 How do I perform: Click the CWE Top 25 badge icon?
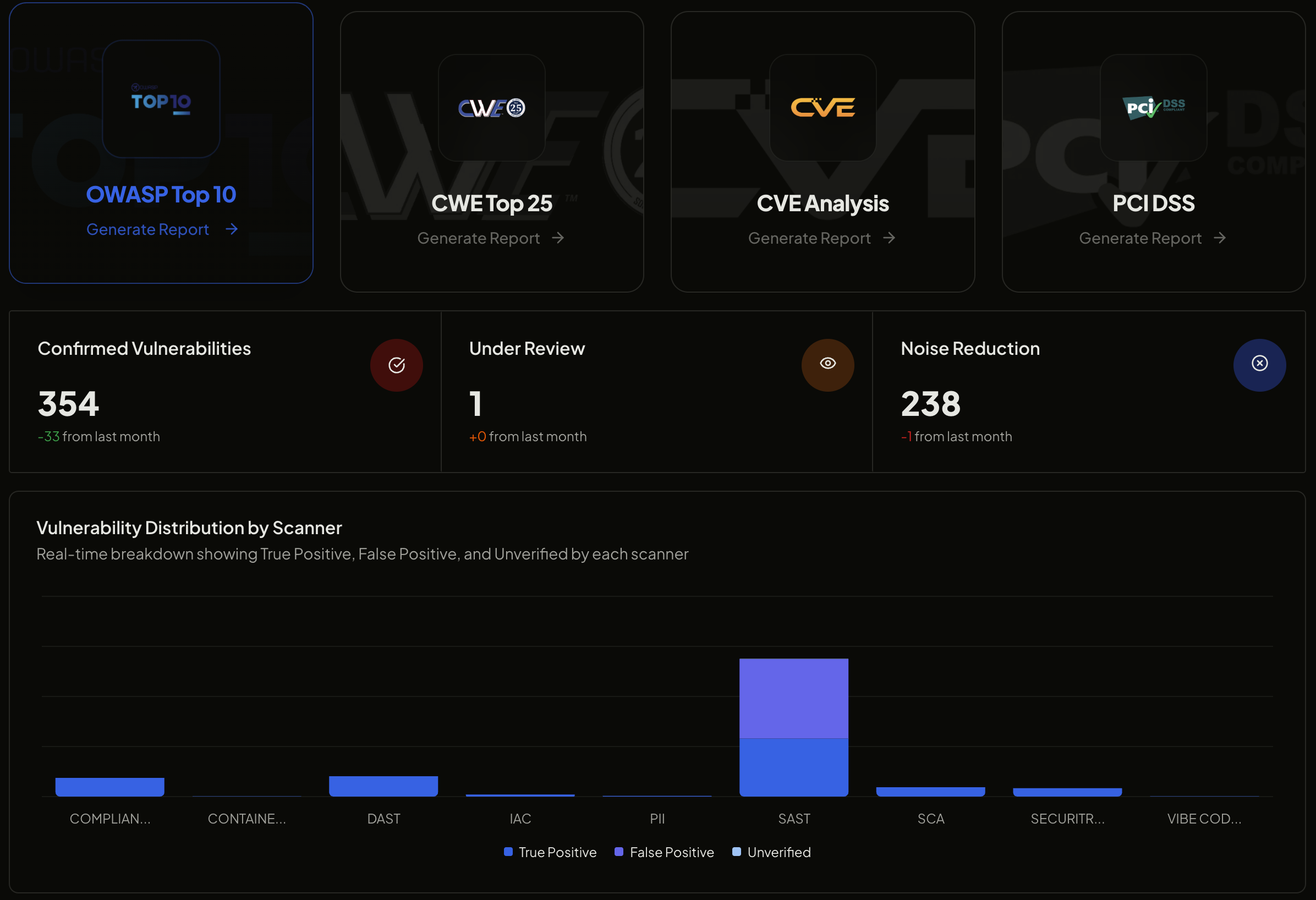click(x=491, y=108)
